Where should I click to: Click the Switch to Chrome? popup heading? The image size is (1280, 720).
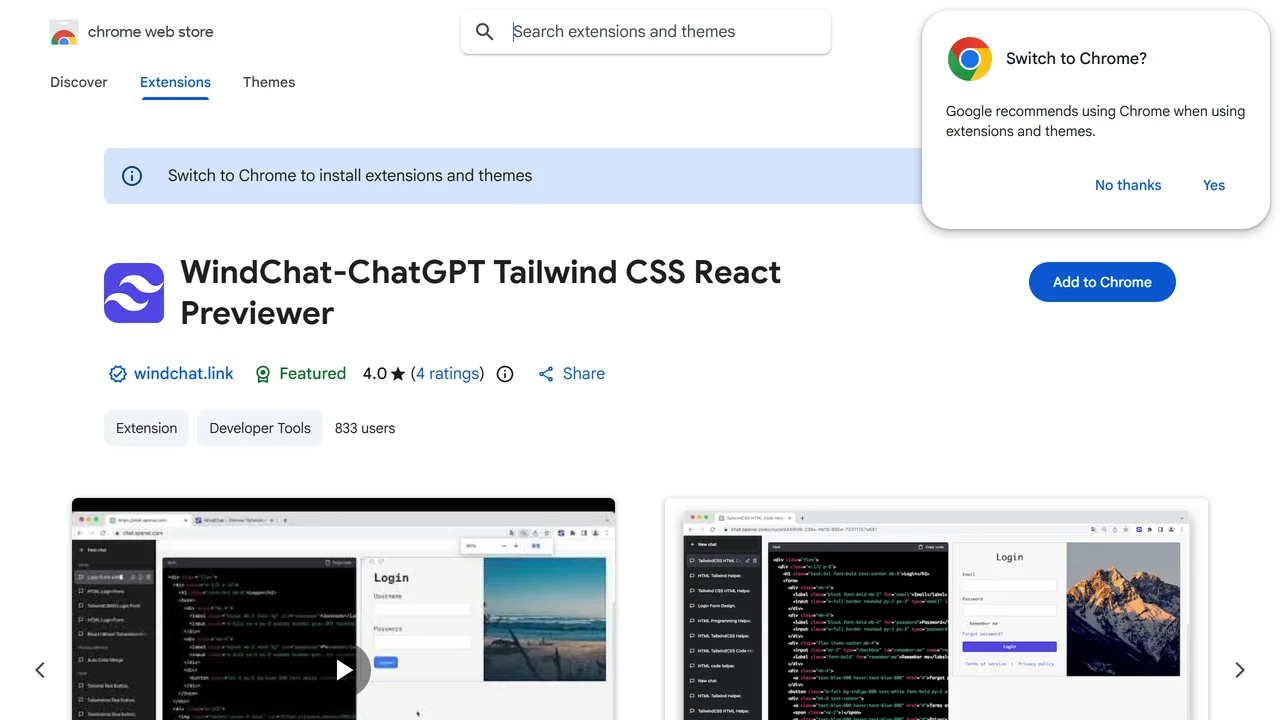tap(1076, 59)
